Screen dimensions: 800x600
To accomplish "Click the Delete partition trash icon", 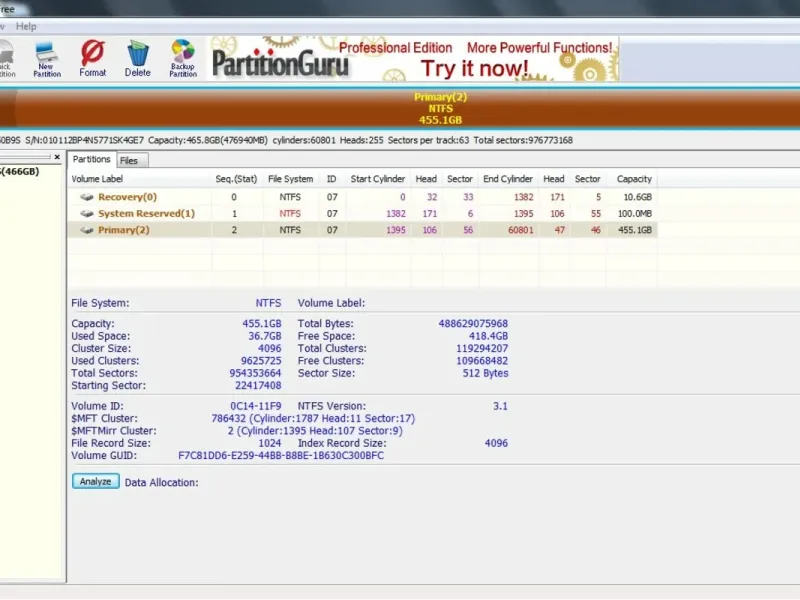I will tap(137, 58).
